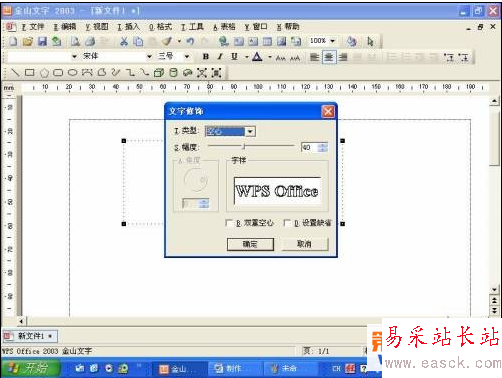Viewport: 502px width, 378px height.
Task: Open the paragraph style dropdown
Action: pyautogui.click(x=75, y=56)
